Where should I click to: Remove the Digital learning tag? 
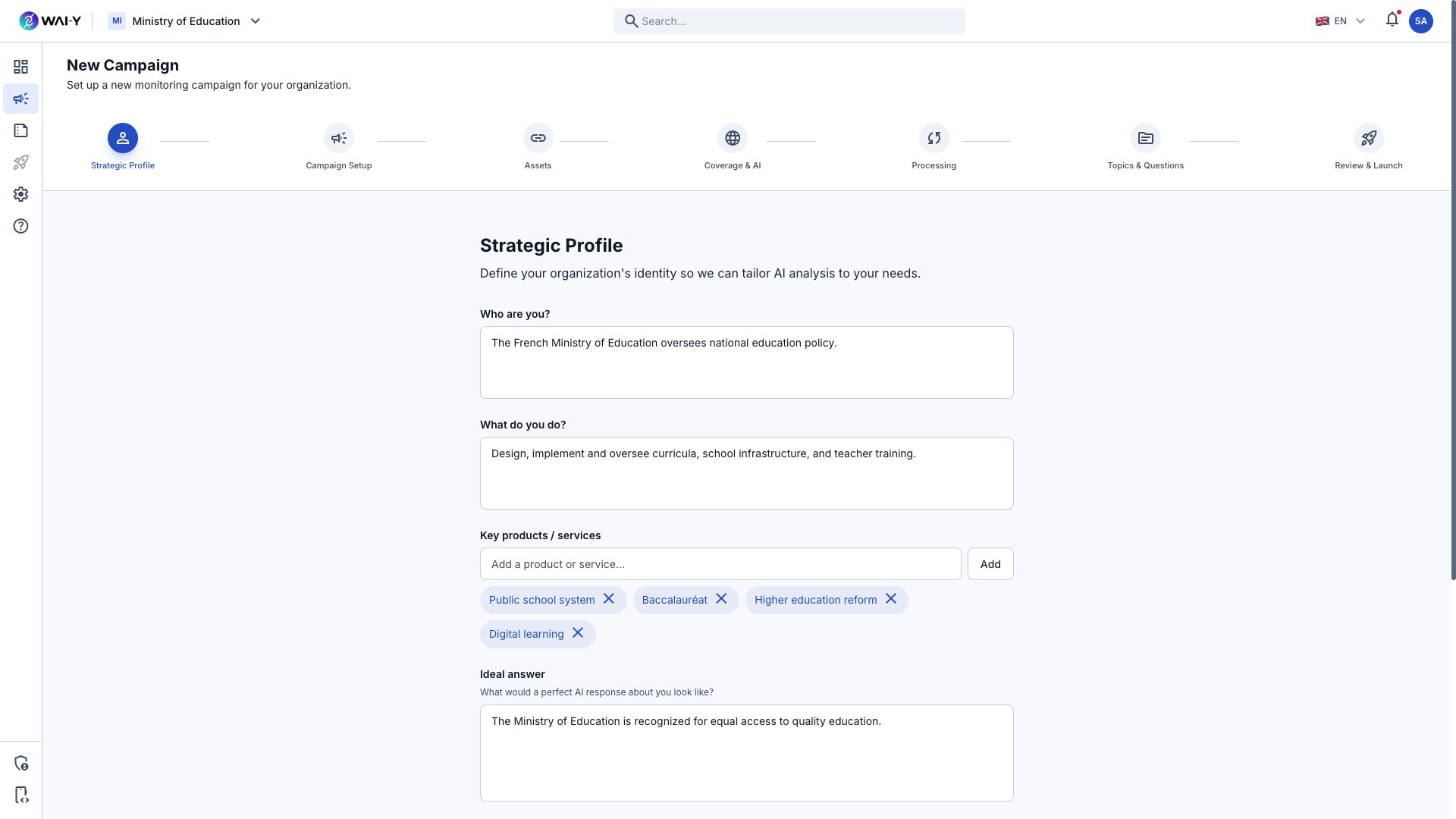[x=578, y=633]
